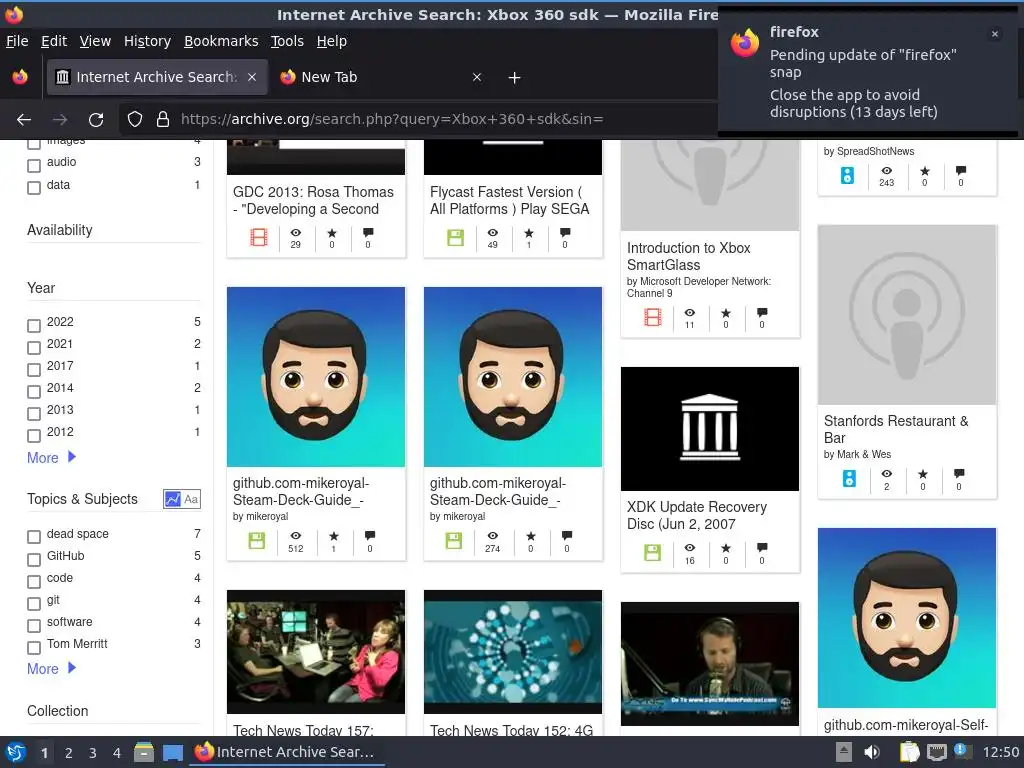Image resolution: width=1024 pixels, height=768 pixels.
Task: Open the History menu
Action: [147, 41]
